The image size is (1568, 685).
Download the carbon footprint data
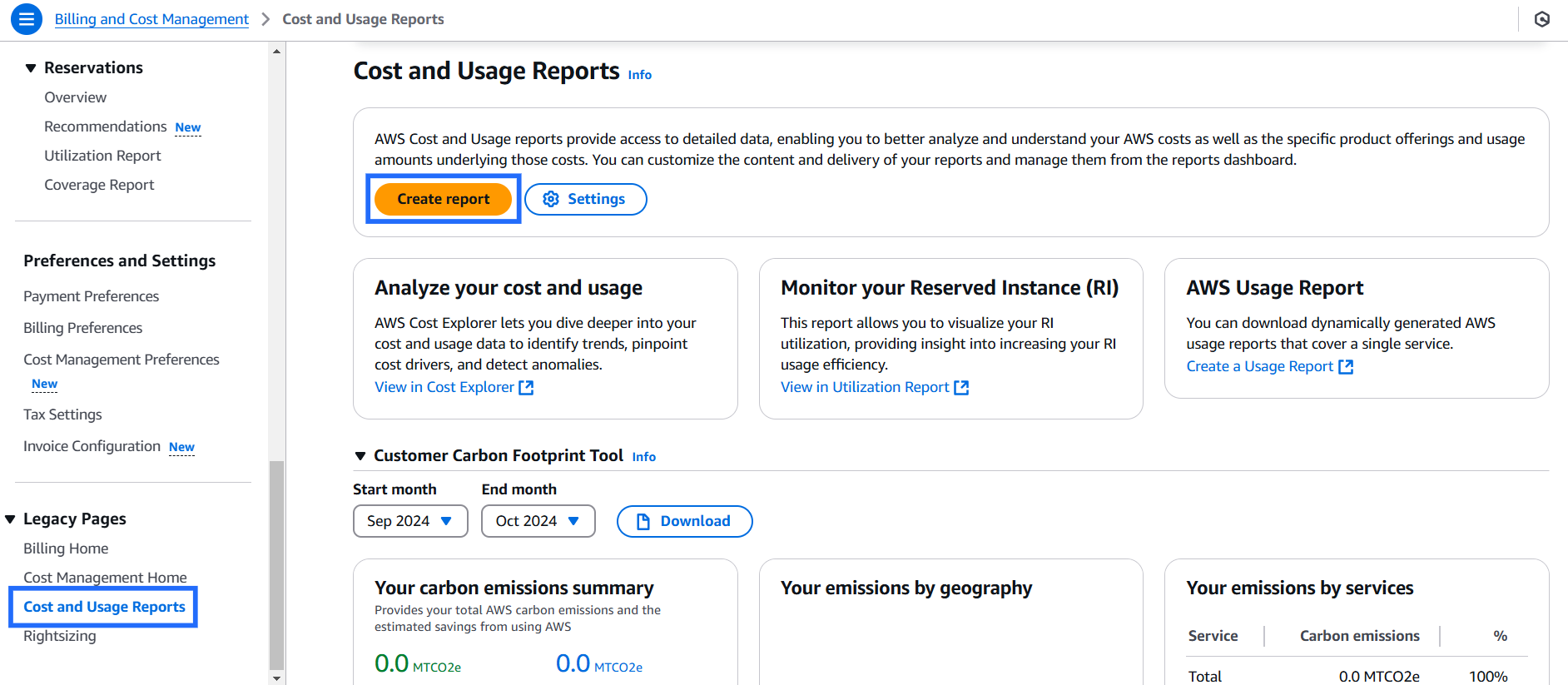point(684,521)
